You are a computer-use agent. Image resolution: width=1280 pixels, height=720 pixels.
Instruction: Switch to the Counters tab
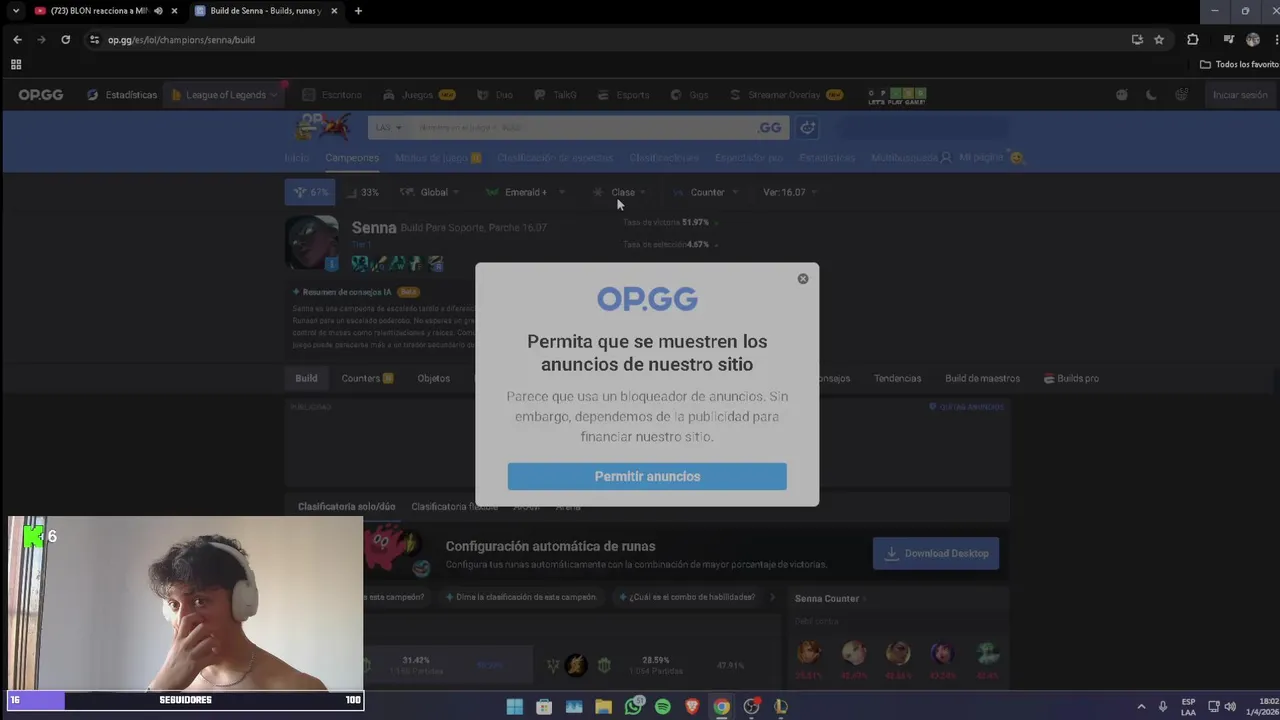click(x=367, y=378)
